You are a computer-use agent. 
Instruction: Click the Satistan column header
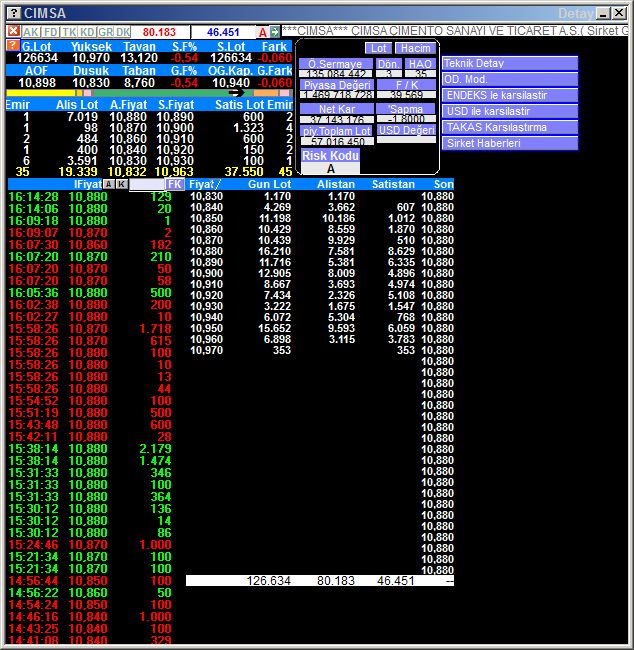pos(393,184)
